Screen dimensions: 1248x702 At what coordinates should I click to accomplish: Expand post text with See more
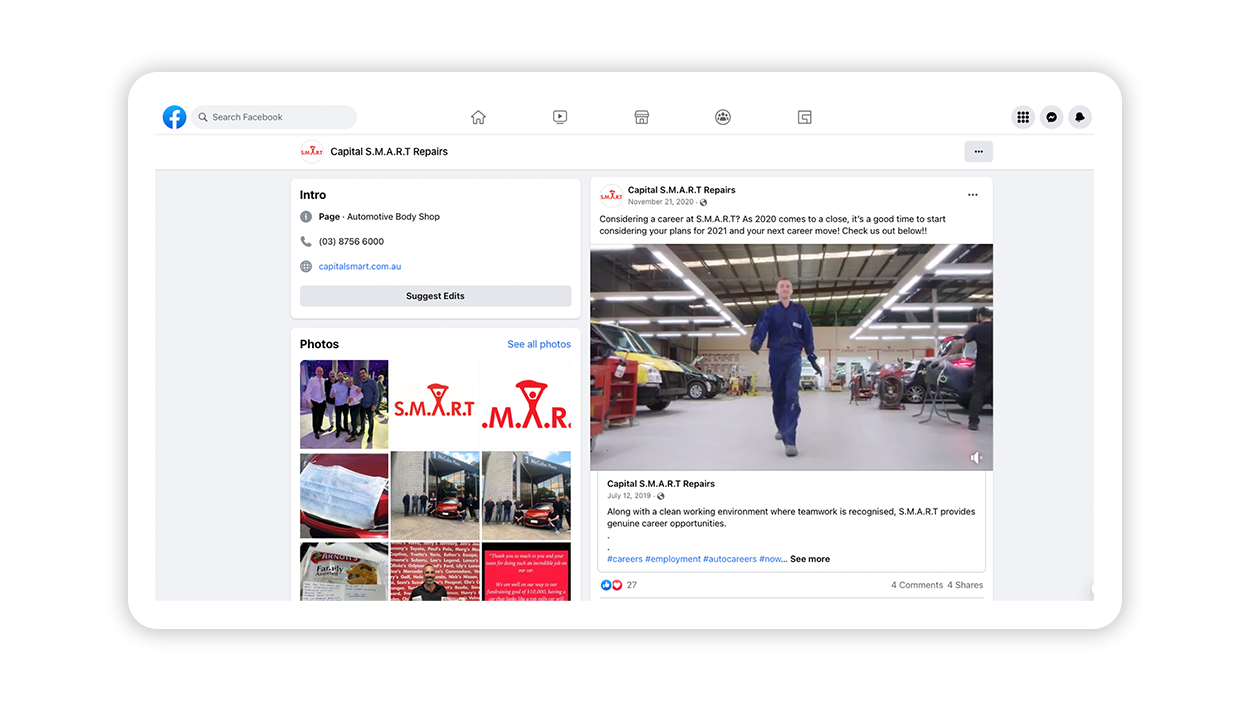(810, 559)
